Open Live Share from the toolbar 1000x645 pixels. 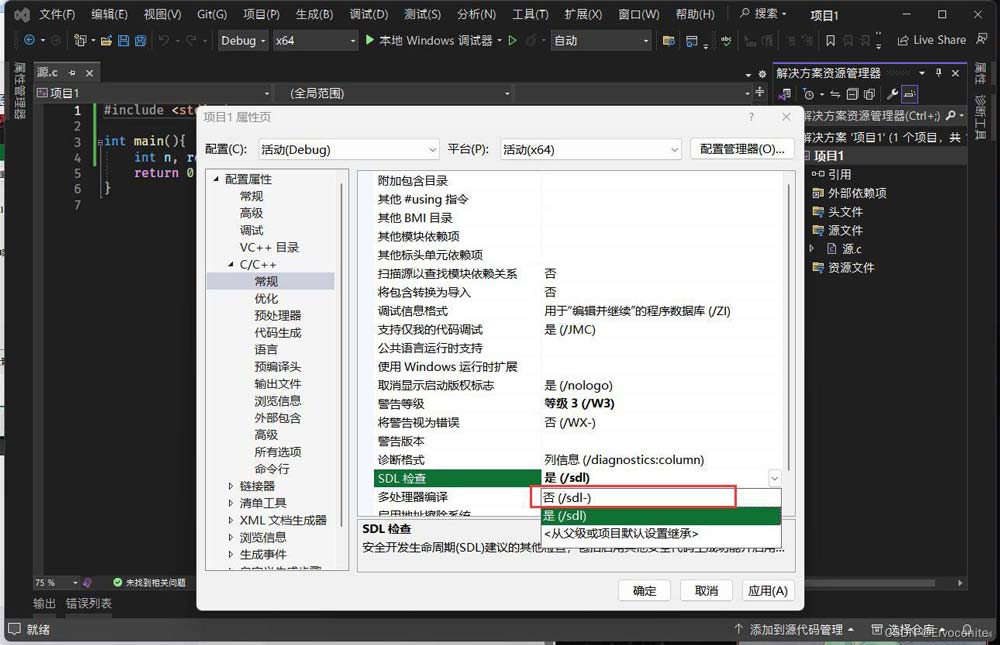click(932, 40)
